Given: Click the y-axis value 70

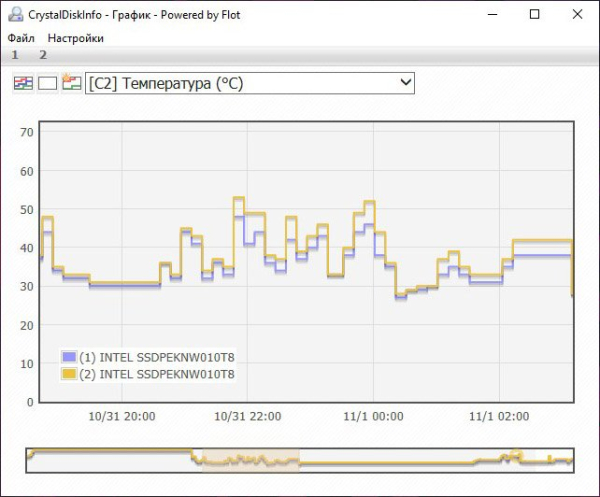Looking at the screenshot, I should pyautogui.click(x=27, y=132).
